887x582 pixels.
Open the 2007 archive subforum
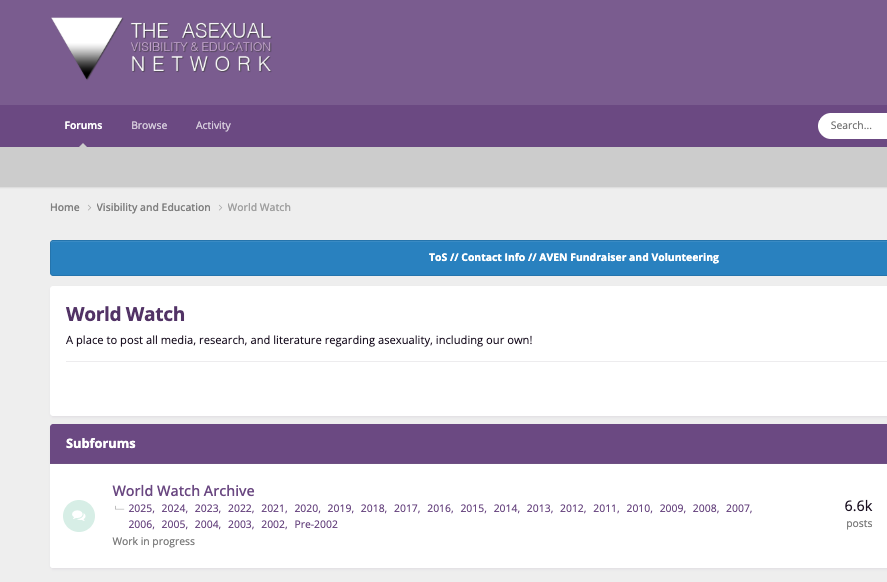pos(738,508)
